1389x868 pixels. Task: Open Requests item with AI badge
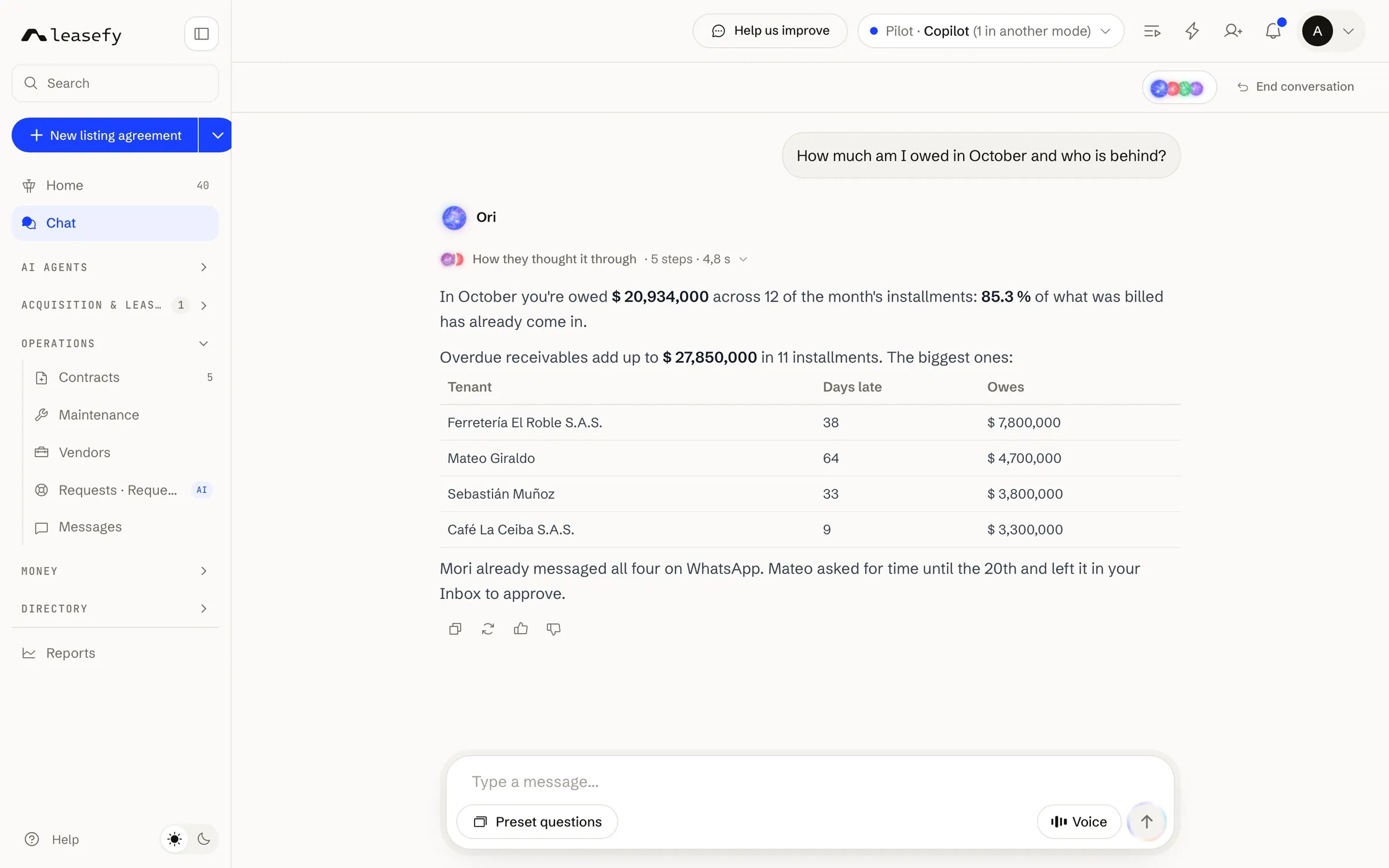point(123,490)
